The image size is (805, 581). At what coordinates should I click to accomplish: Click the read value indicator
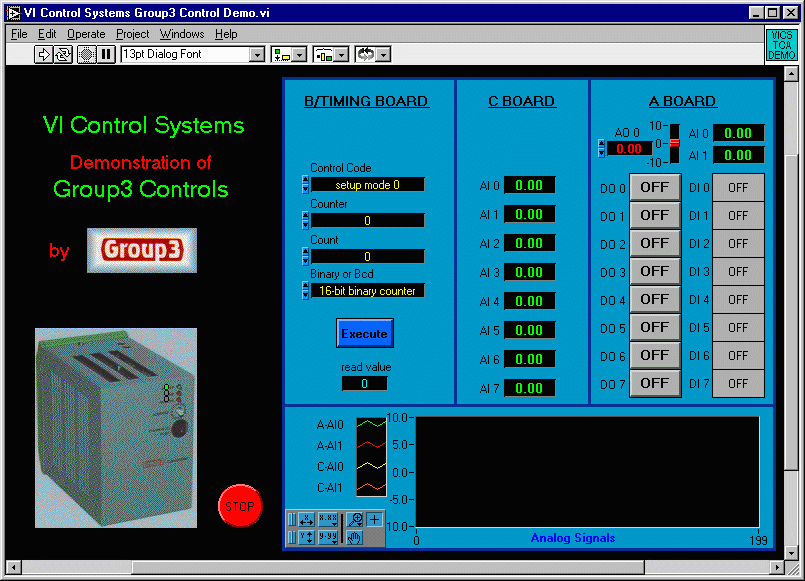pyautogui.click(x=365, y=383)
